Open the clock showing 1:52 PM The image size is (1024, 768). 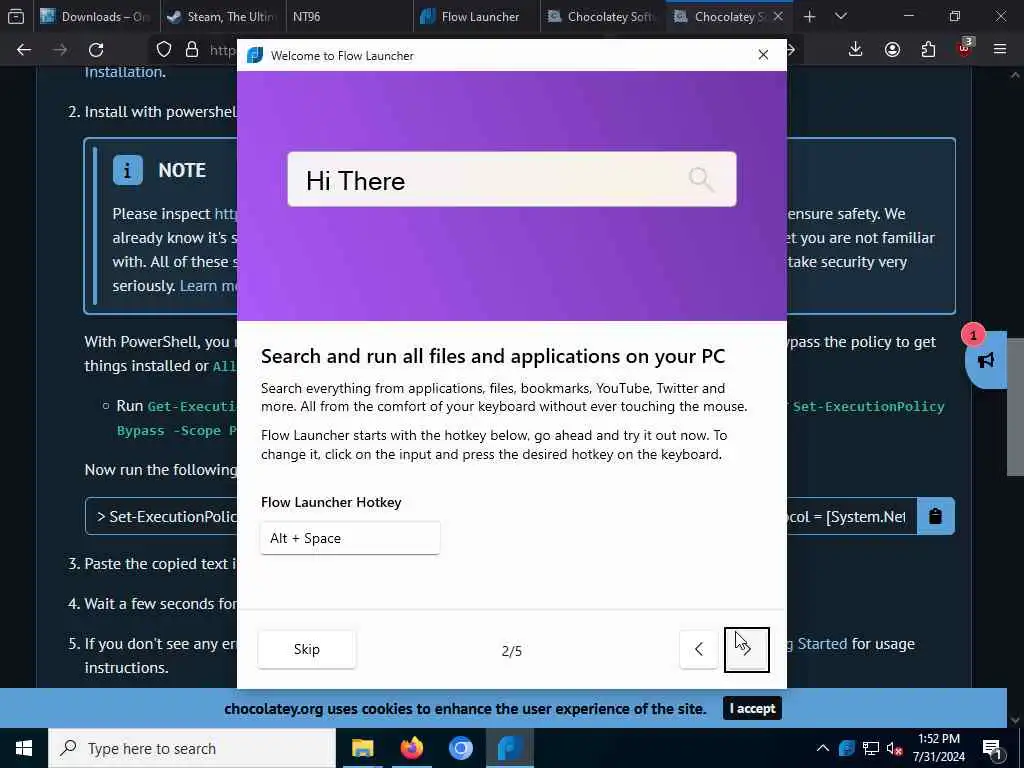[938, 748]
